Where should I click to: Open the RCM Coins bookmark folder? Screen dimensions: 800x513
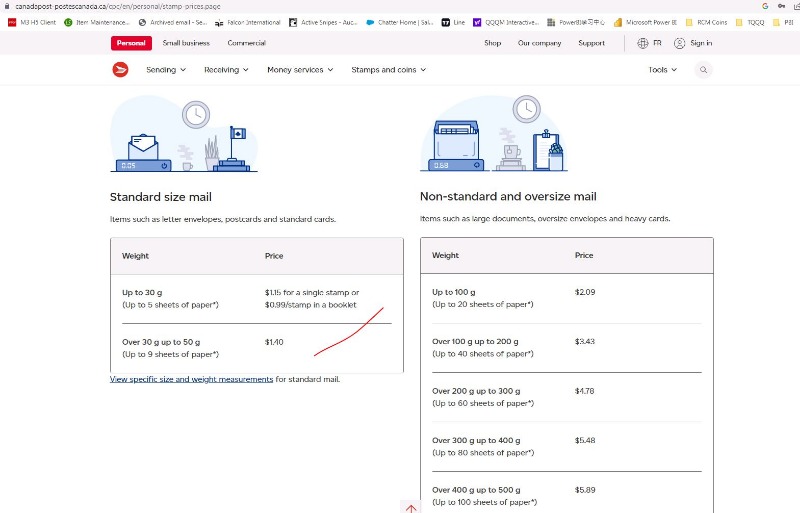tap(707, 22)
